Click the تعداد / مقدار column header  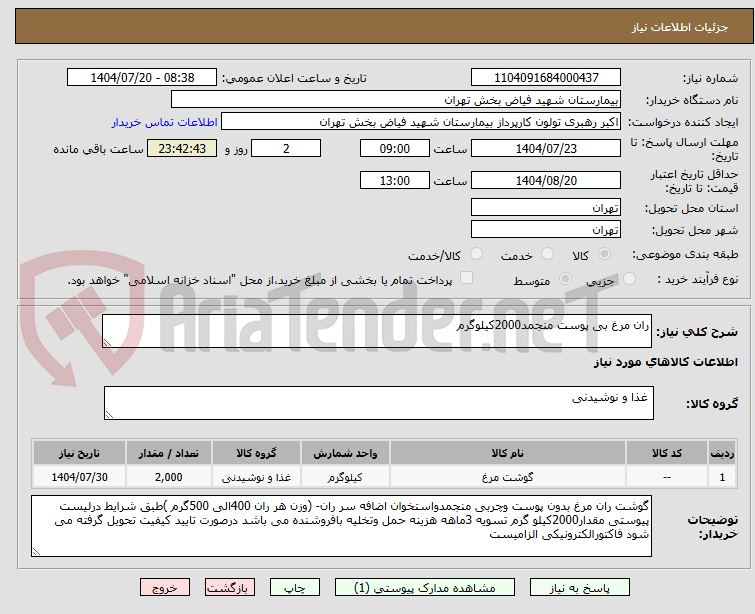coord(169,453)
